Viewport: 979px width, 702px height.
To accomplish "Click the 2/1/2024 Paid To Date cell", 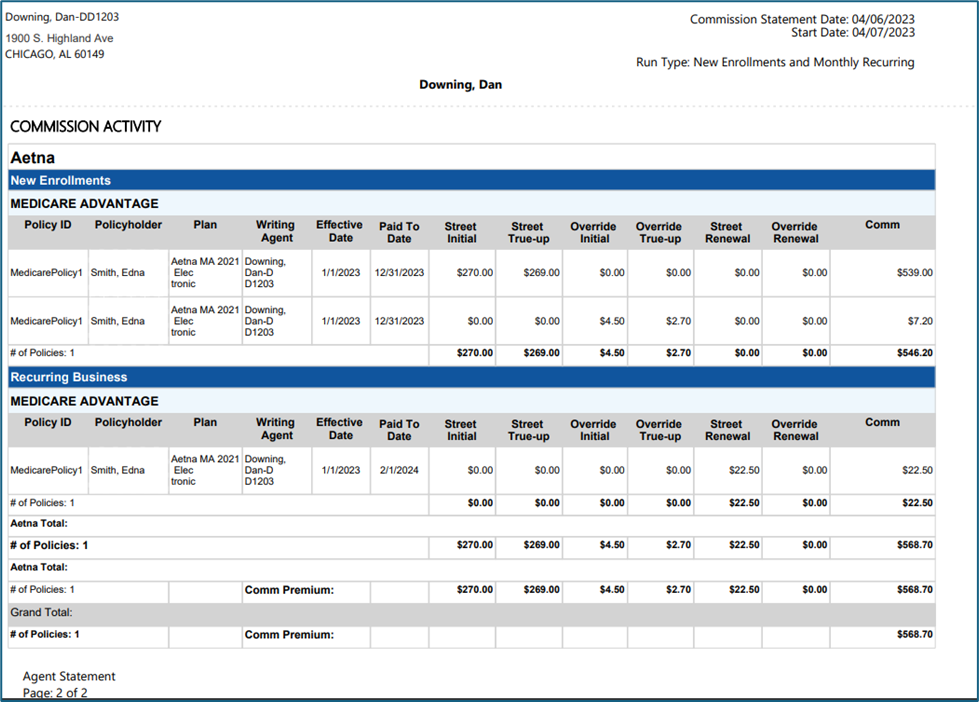I will [x=399, y=470].
